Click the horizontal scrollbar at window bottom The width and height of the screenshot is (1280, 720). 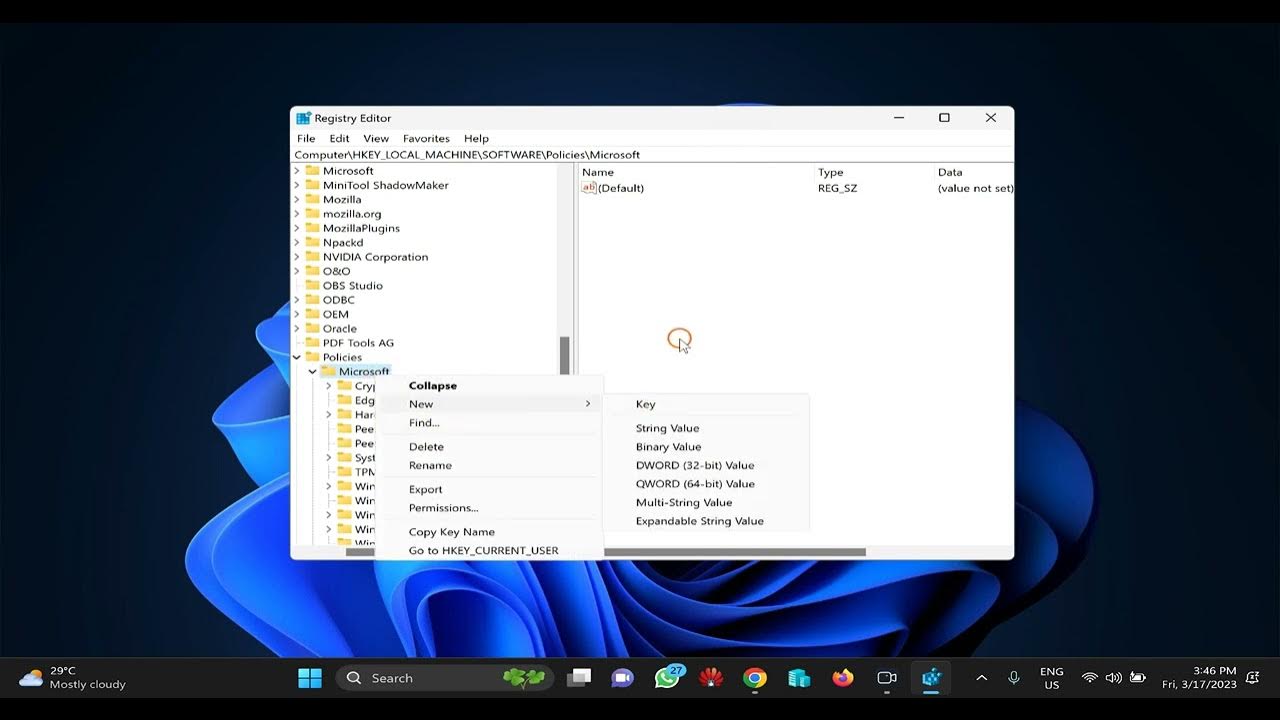734,552
